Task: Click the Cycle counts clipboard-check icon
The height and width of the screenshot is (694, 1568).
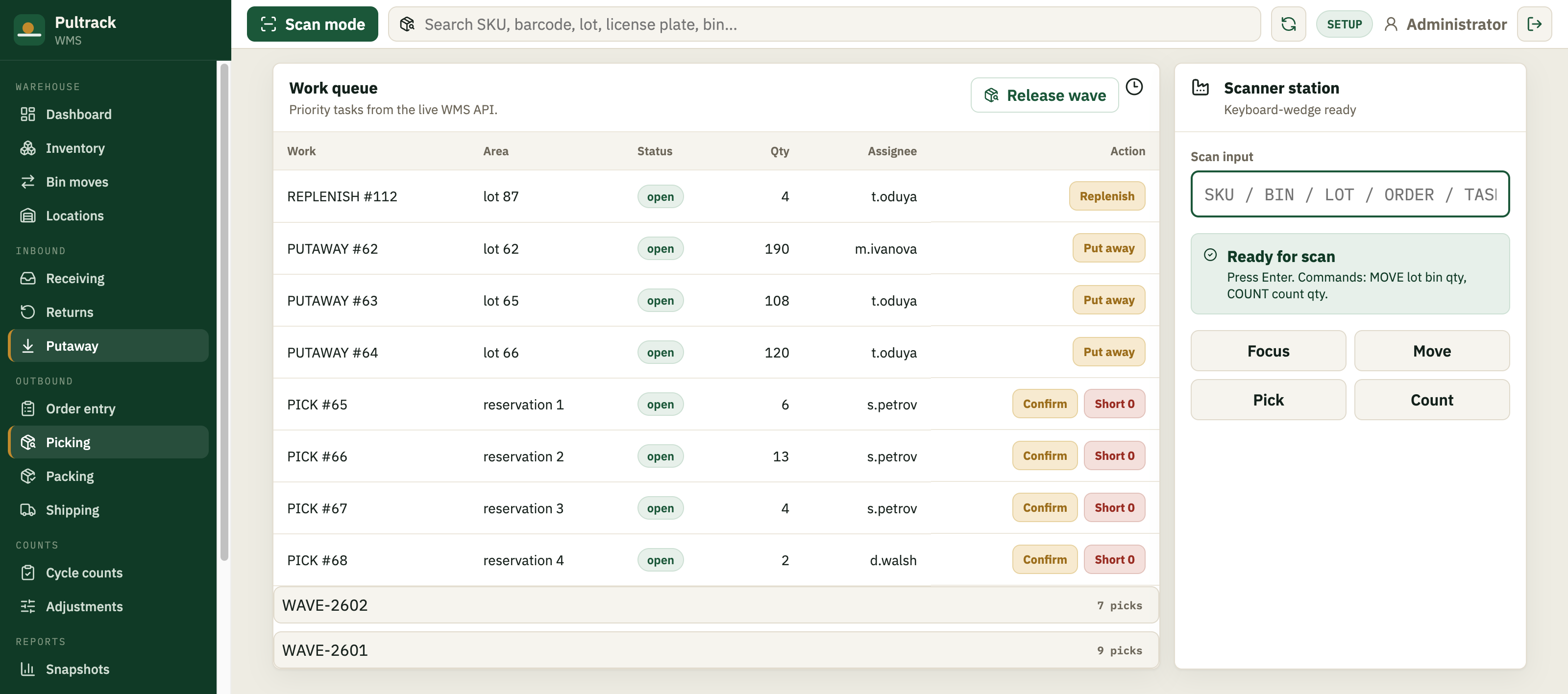Action: click(x=28, y=573)
